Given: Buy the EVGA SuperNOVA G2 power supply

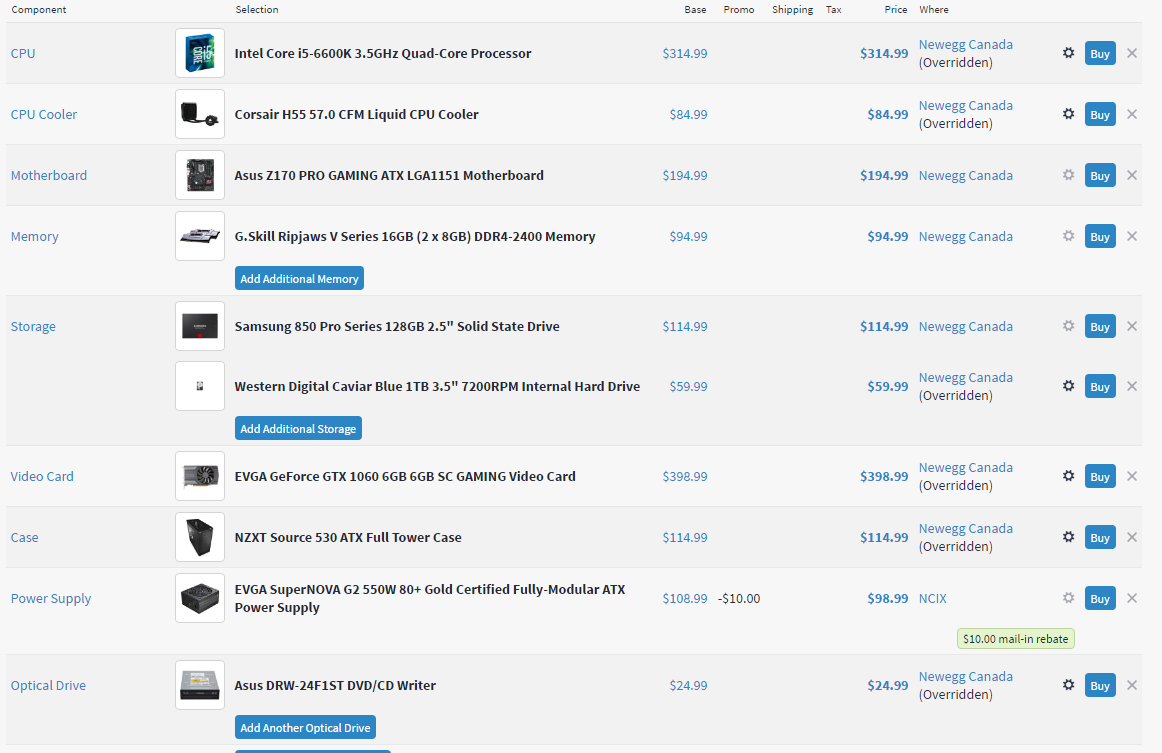Looking at the screenshot, I should [x=1100, y=598].
